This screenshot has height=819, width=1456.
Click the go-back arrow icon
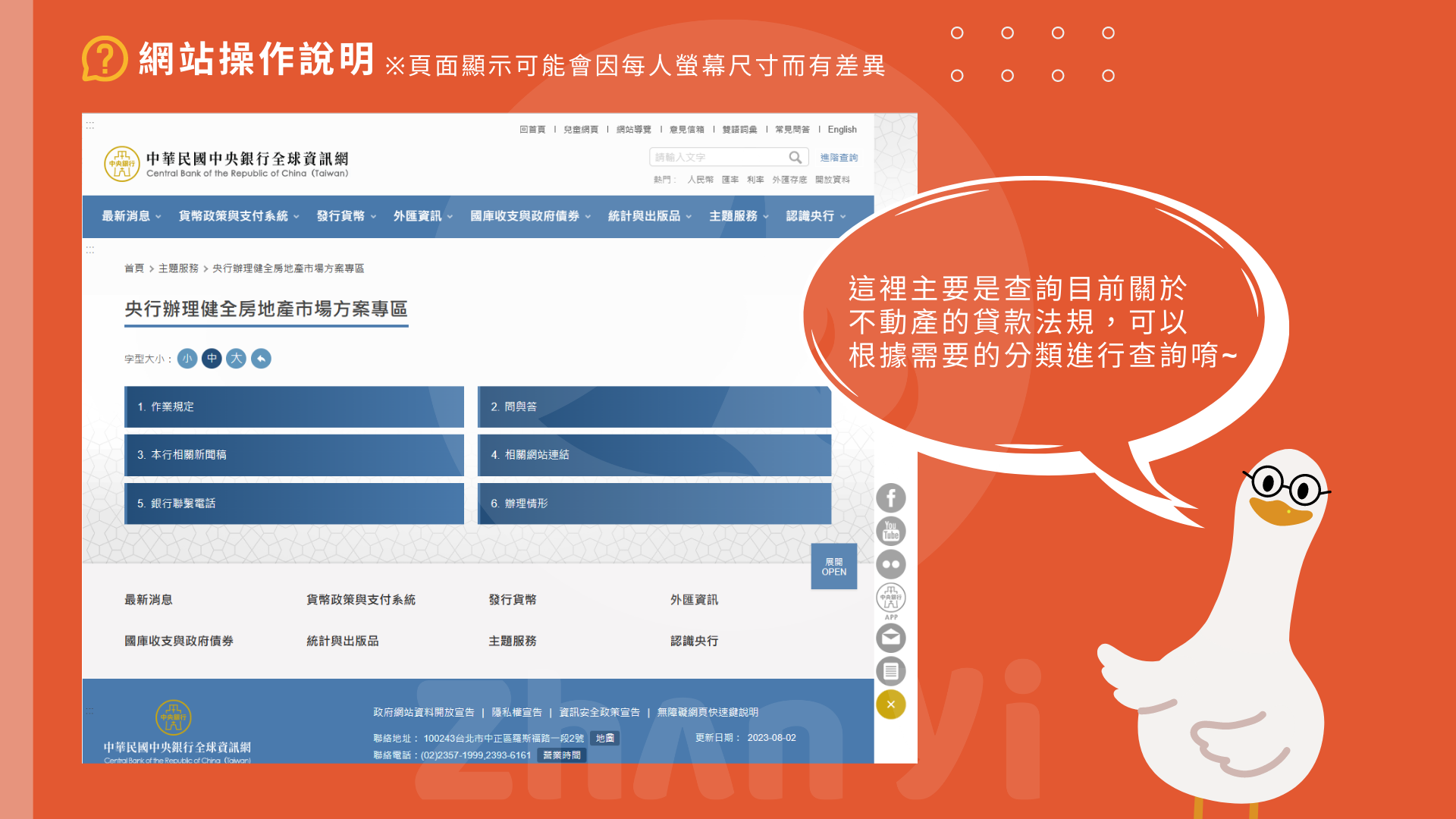261,359
